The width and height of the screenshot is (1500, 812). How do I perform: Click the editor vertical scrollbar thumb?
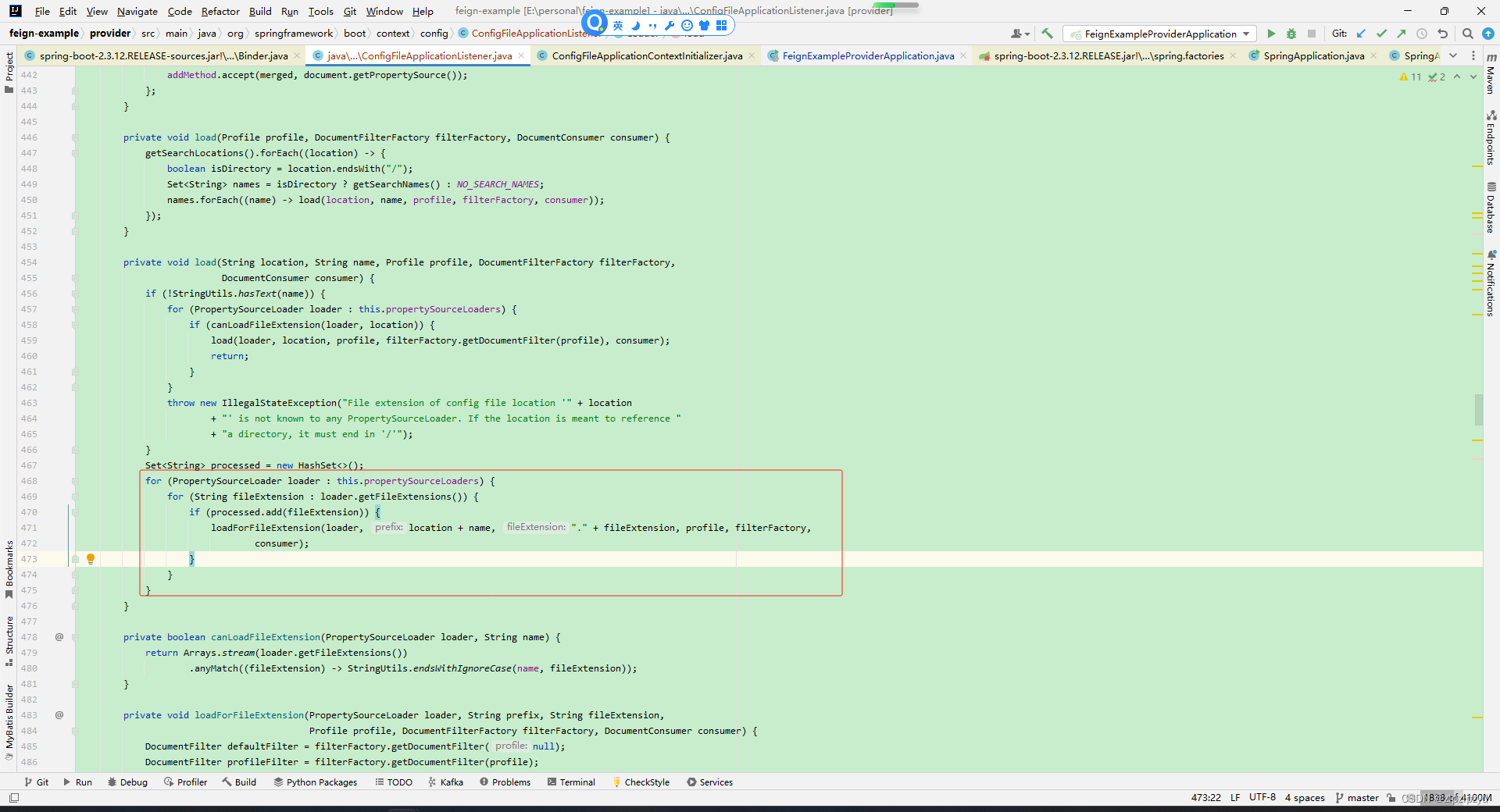coord(1479,410)
